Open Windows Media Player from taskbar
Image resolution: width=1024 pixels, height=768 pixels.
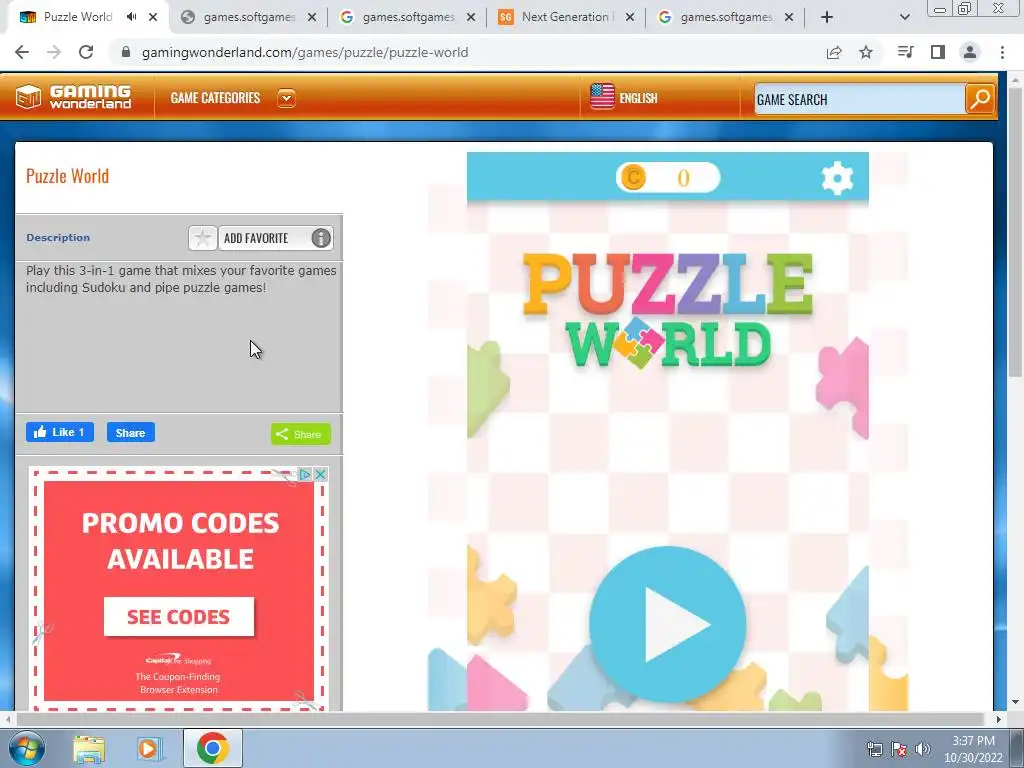149,749
